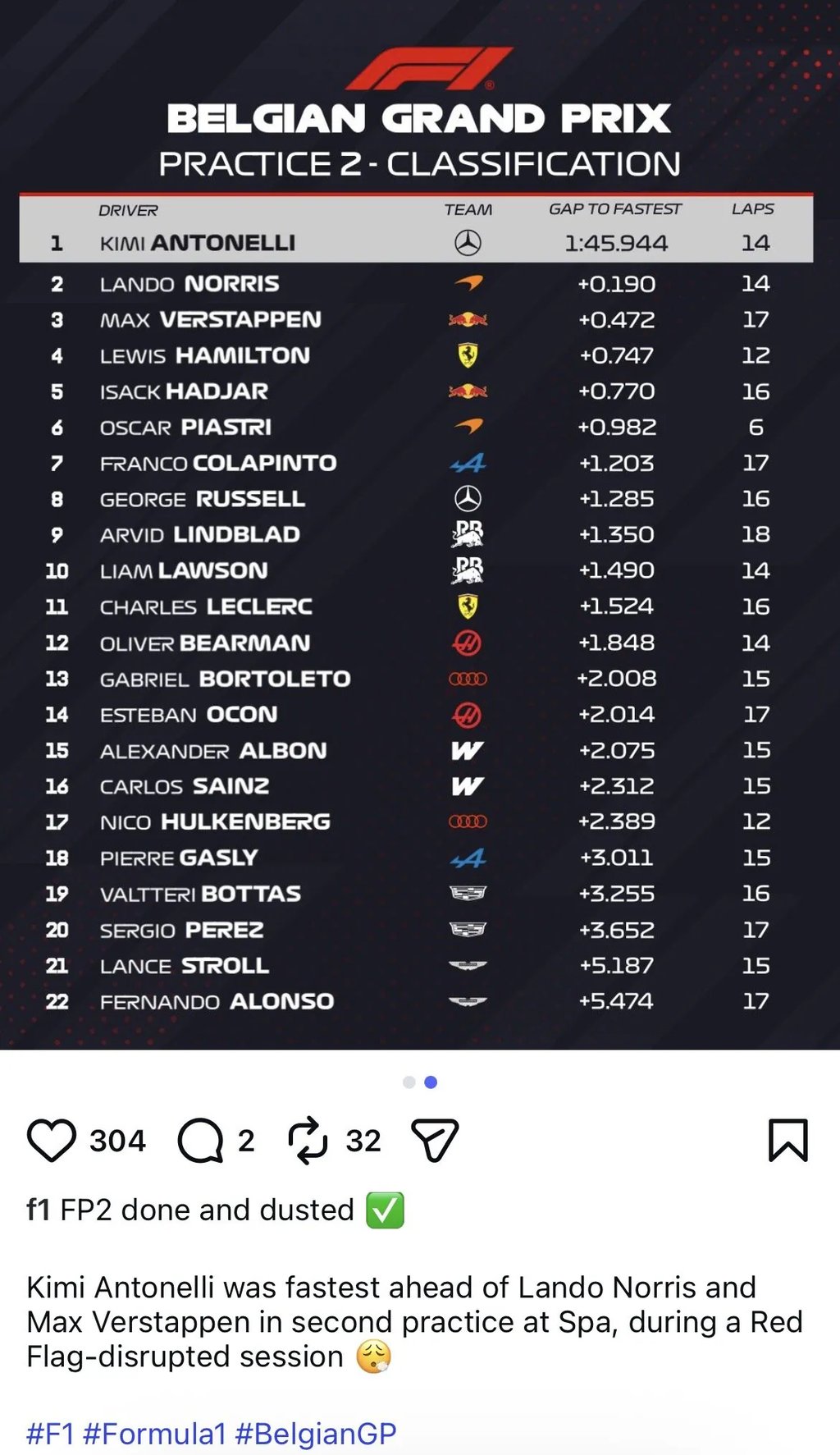The height and width of the screenshot is (1455, 840).
Task: Open the f1 account name in caption
Action: tap(39, 1210)
